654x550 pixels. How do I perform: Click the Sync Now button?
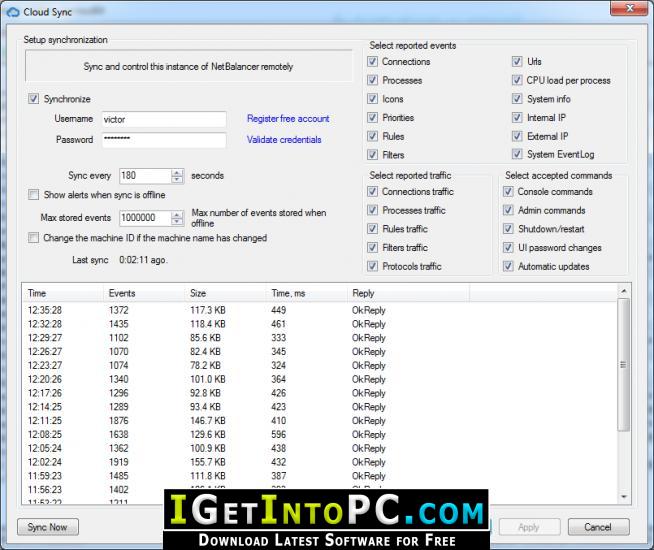coord(48,527)
